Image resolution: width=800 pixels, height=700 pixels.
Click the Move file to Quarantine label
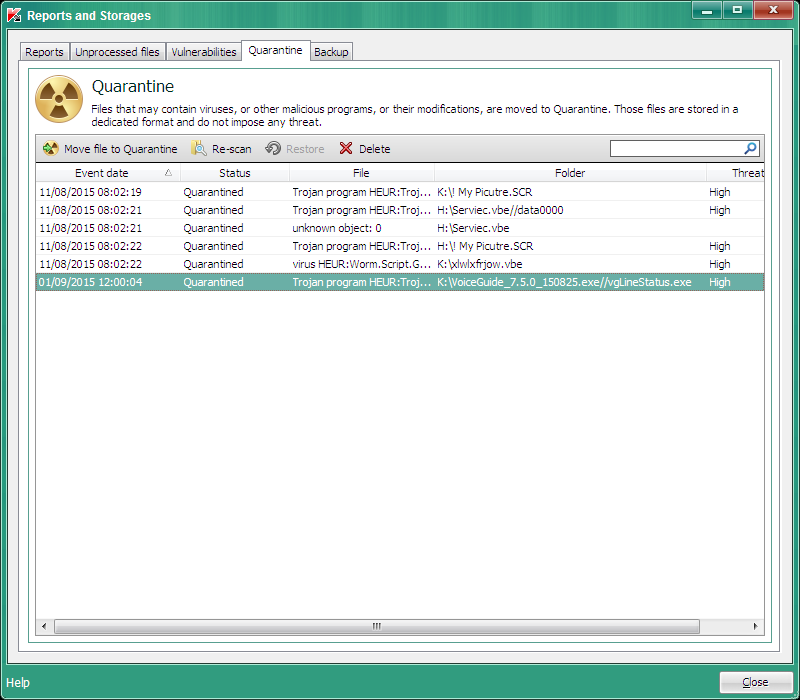(x=120, y=149)
